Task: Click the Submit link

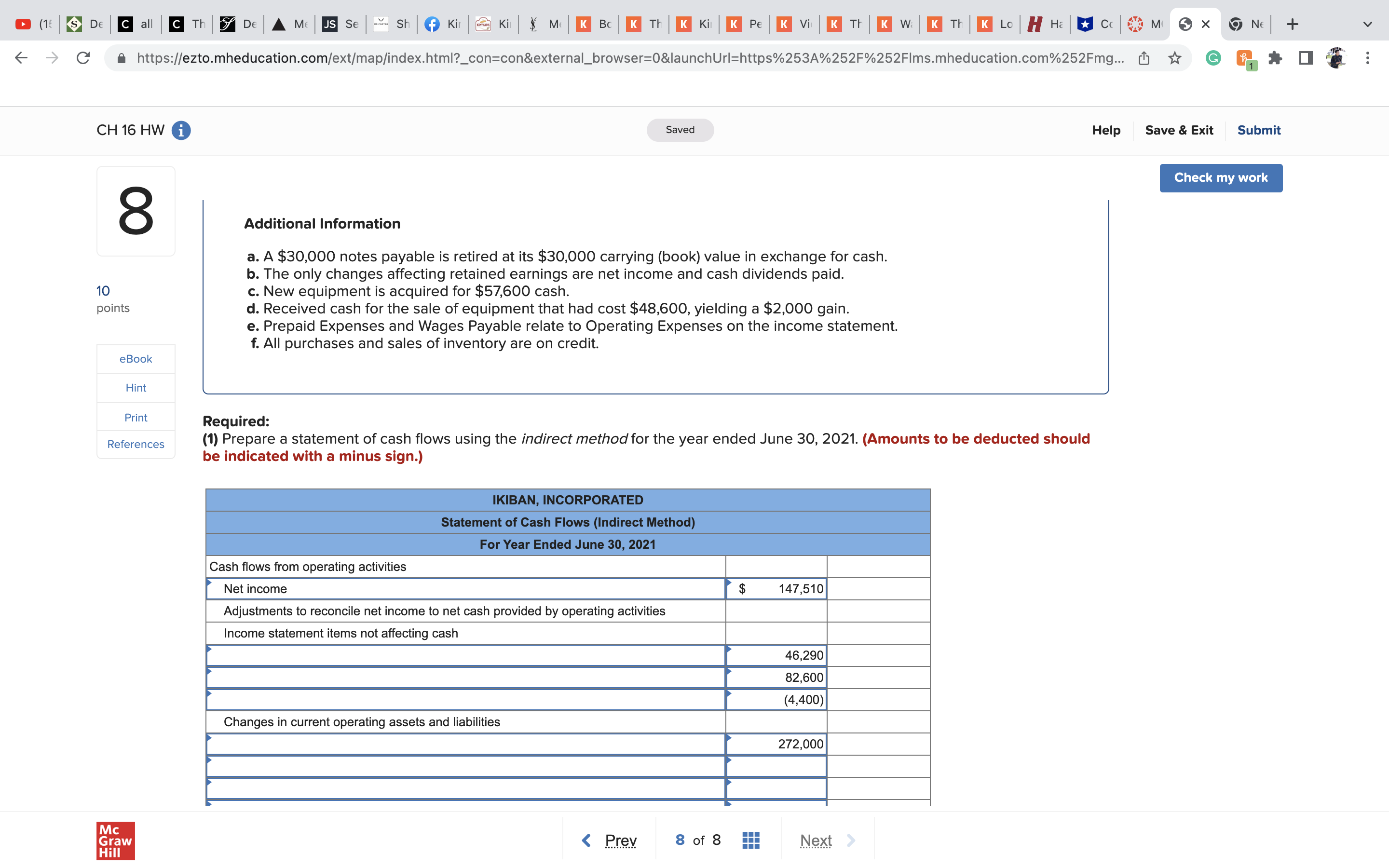Action: point(1258,130)
